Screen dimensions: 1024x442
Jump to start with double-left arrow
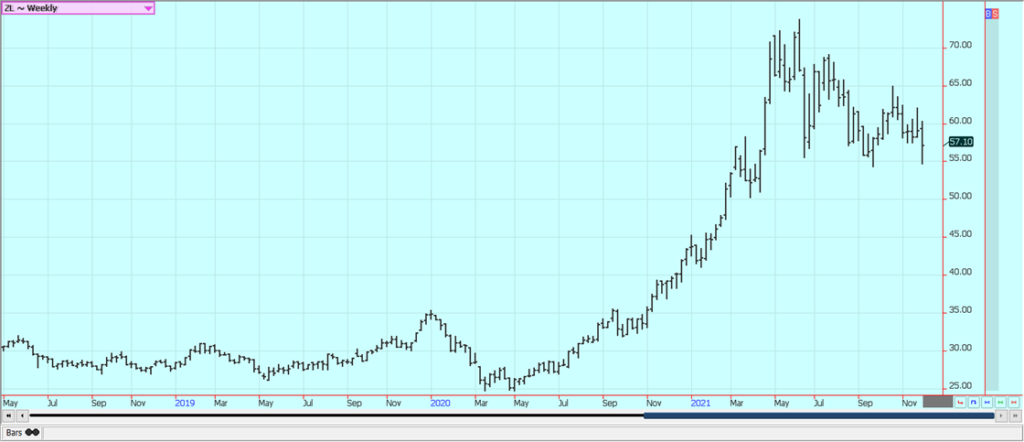(x=8, y=416)
